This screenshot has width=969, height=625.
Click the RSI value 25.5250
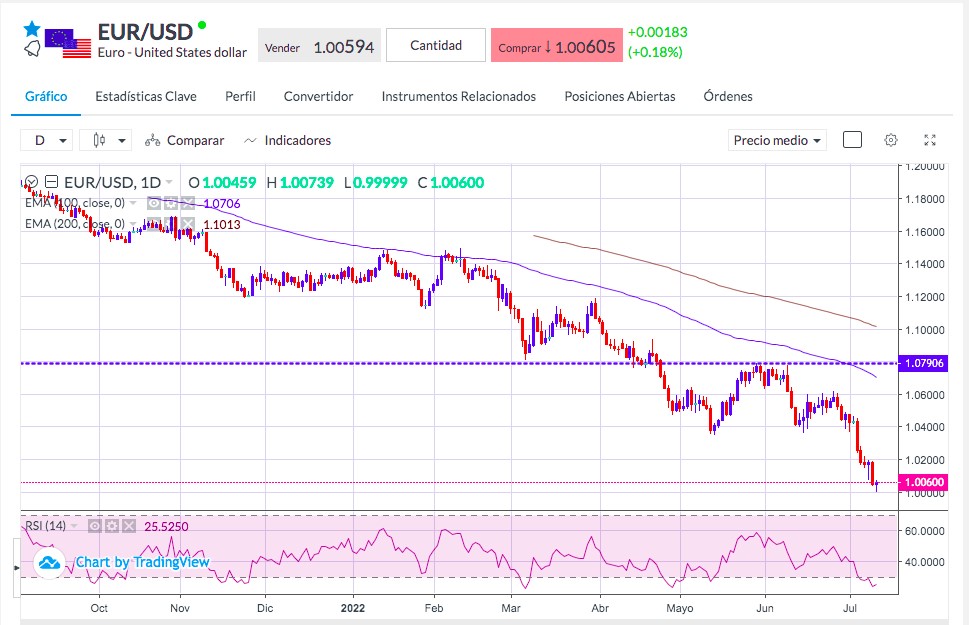(166, 527)
